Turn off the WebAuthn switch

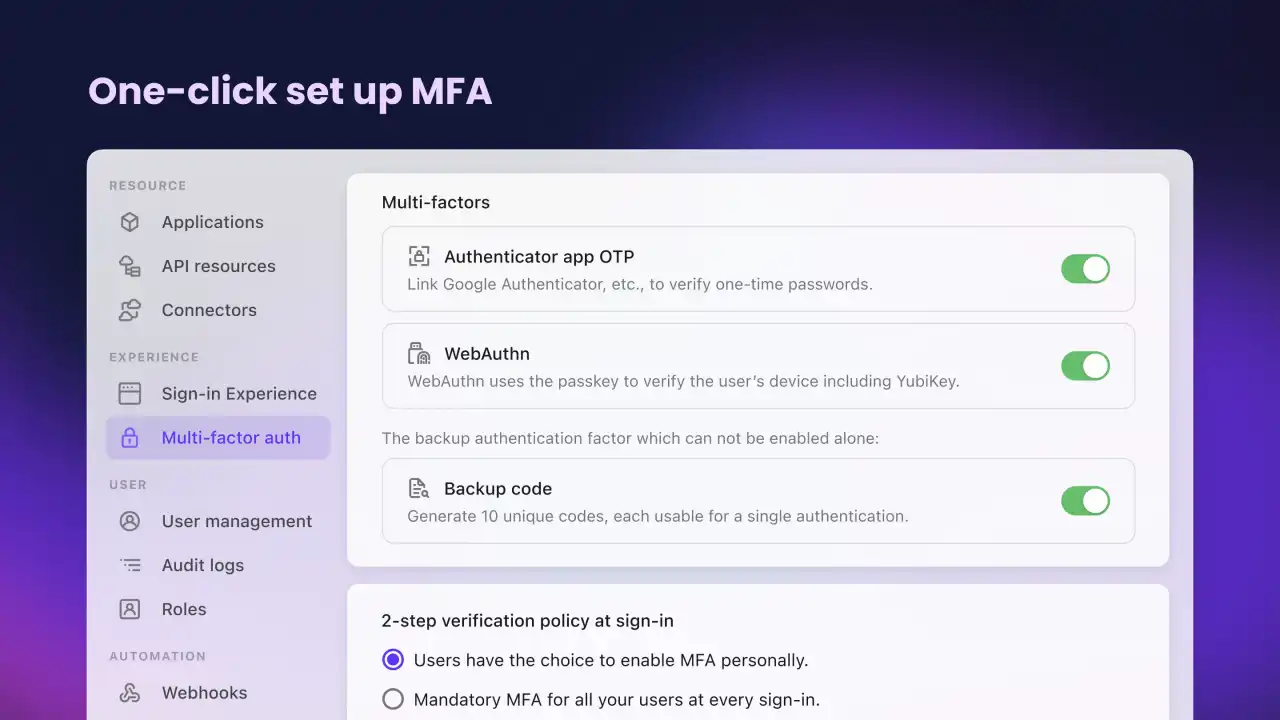pos(1086,366)
